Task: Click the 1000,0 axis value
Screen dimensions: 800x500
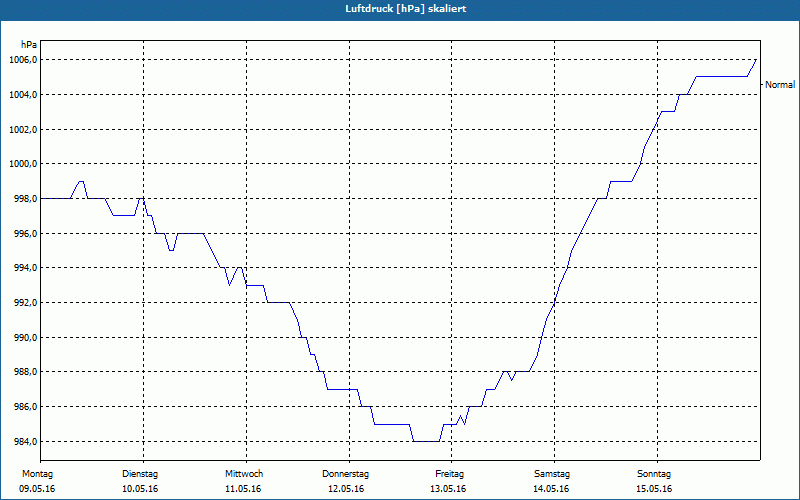Action: click(x=22, y=164)
